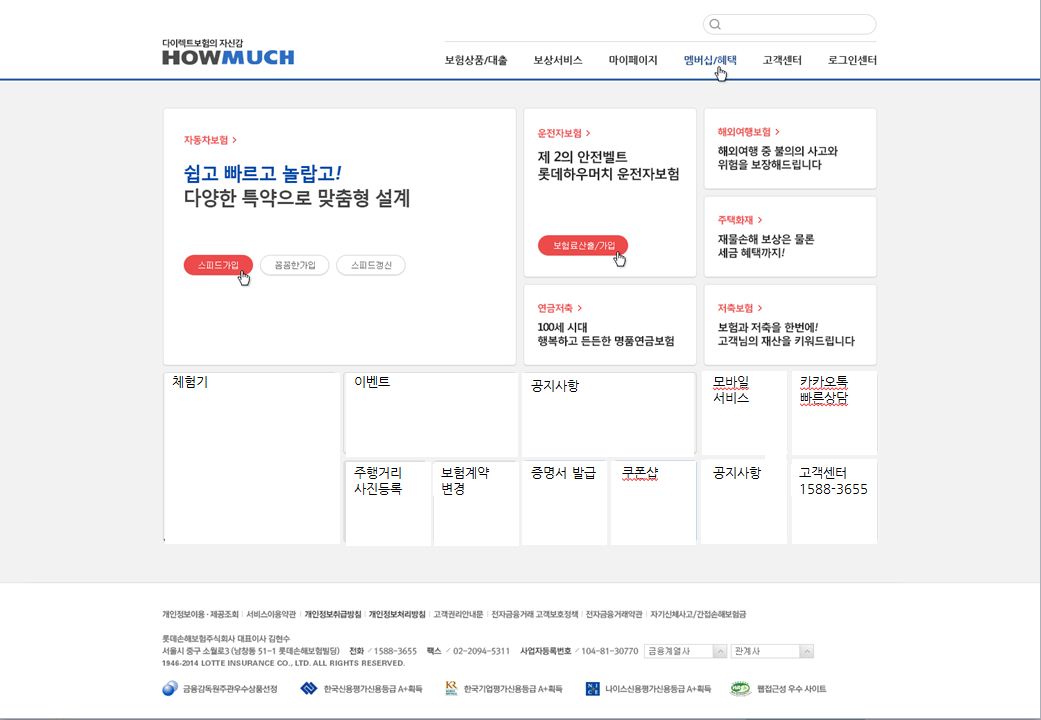Click "해외여행 중 불의의 사고와" description text
1041x720 pixels.
point(777,151)
